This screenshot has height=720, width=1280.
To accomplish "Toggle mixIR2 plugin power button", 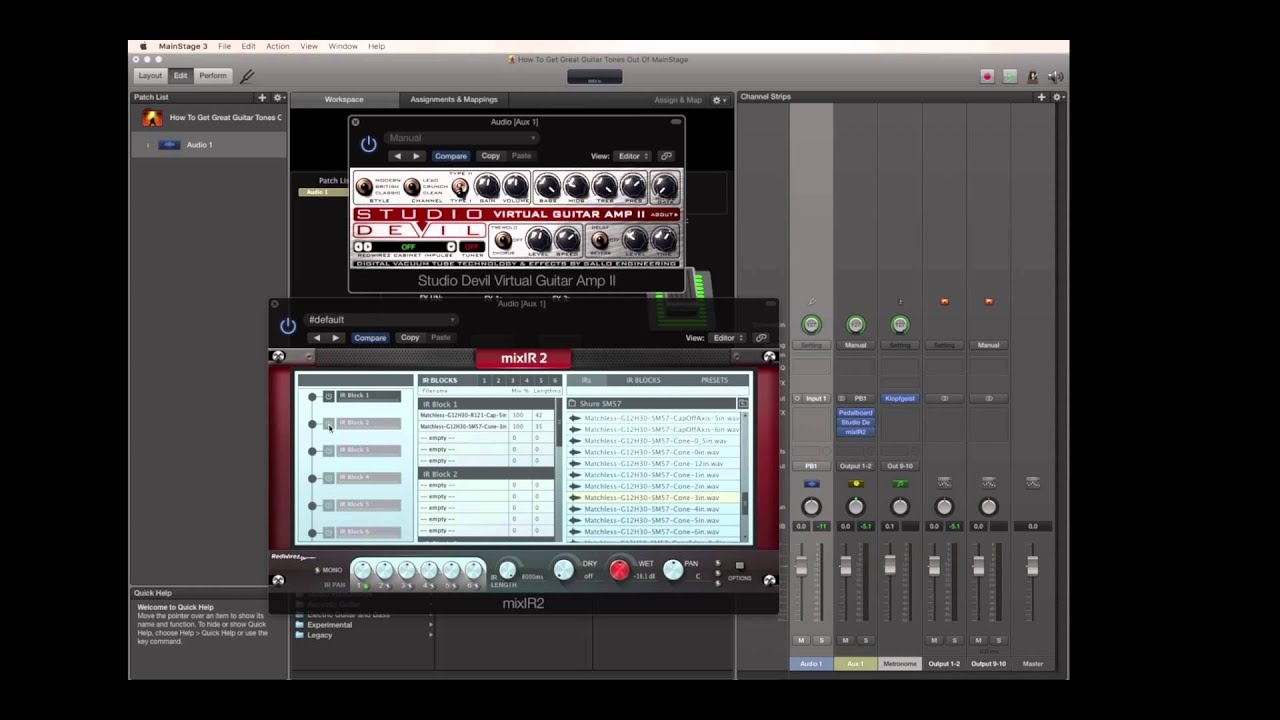I will pyautogui.click(x=288, y=326).
